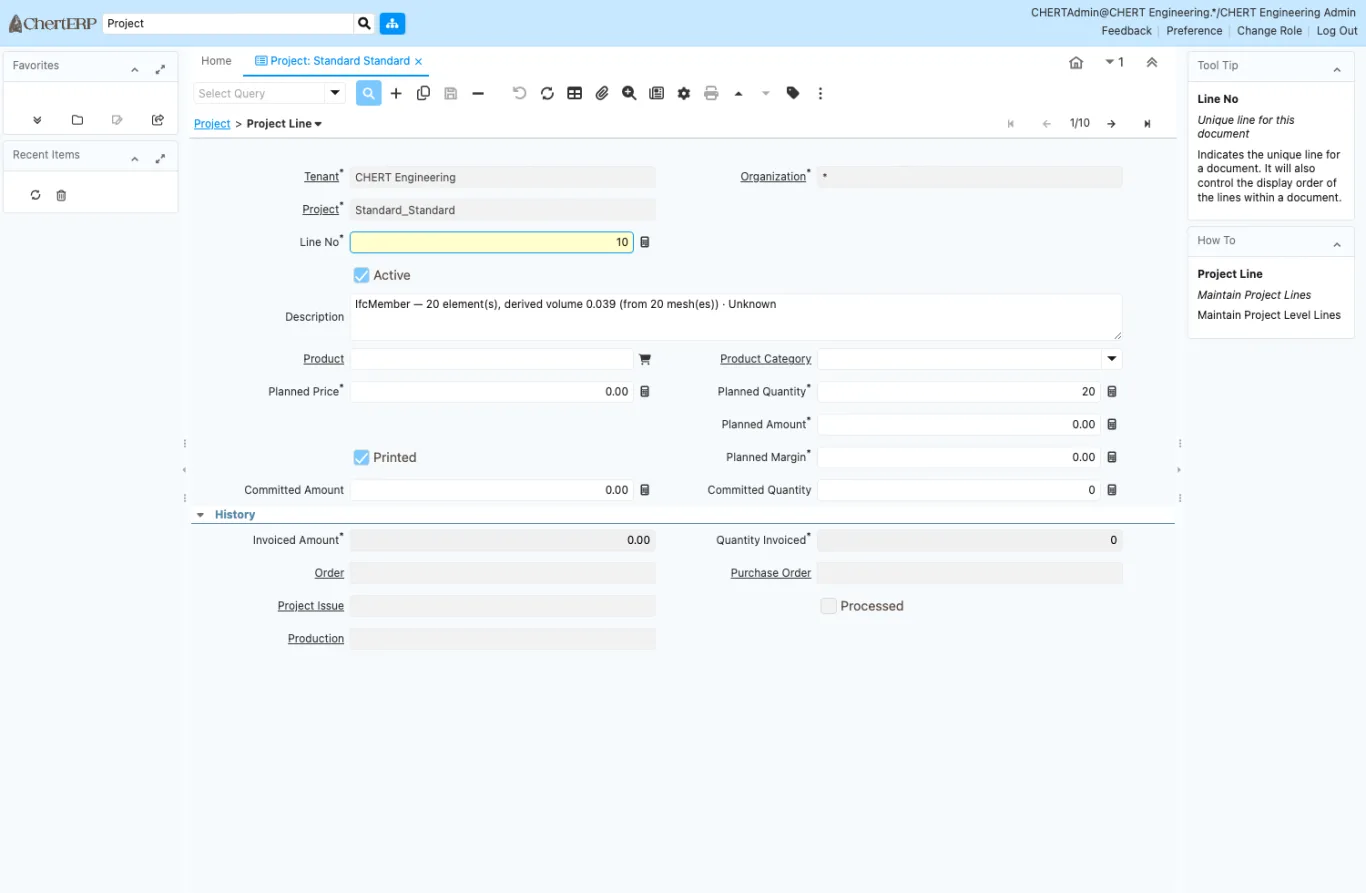Open calculator for Planned Quantity field

tap(1111, 392)
